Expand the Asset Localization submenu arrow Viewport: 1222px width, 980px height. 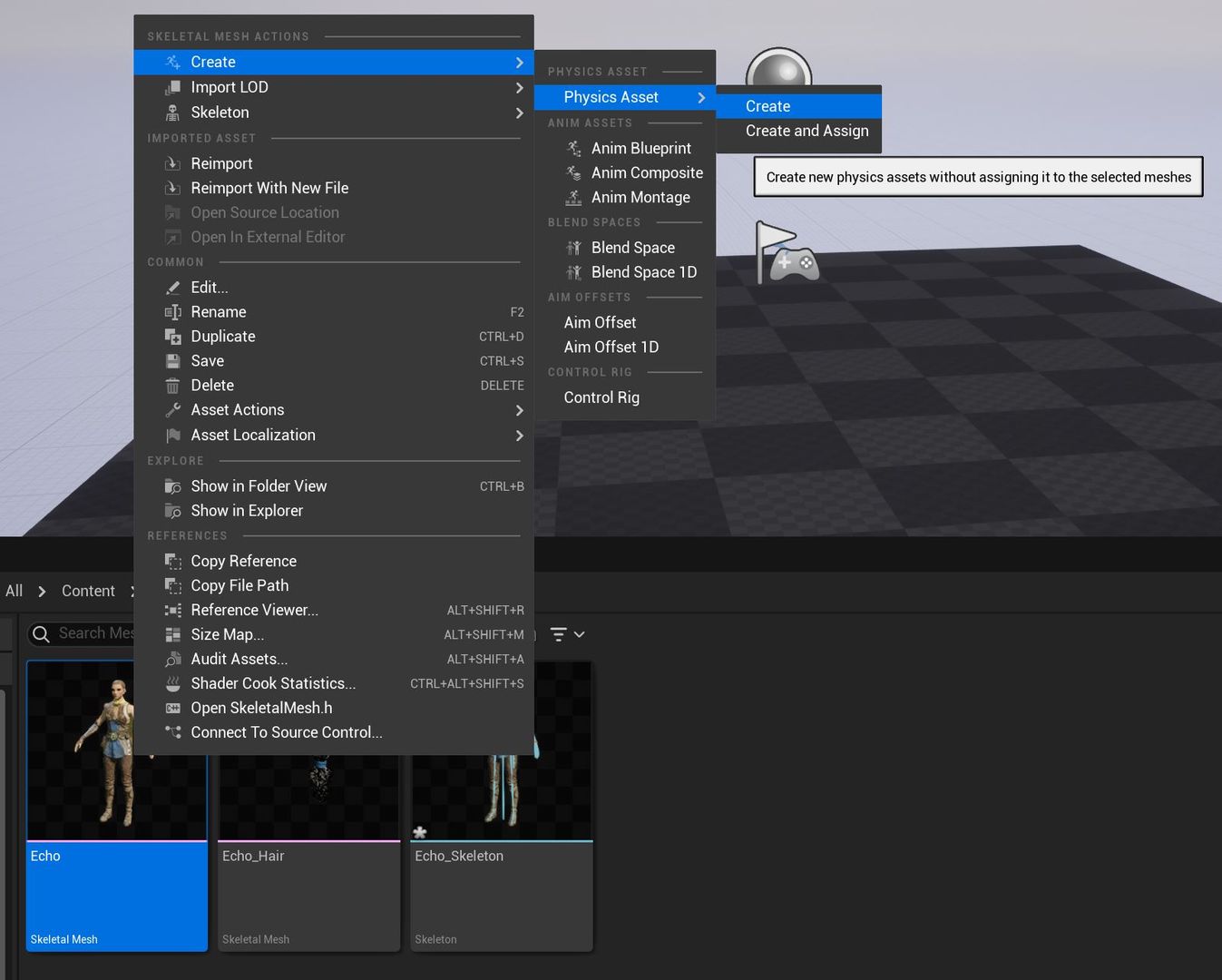(519, 436)
